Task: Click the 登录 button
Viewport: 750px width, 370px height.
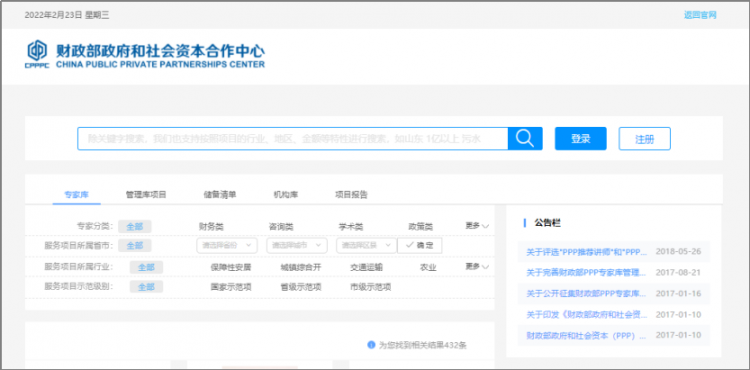Action: [581, 139]
